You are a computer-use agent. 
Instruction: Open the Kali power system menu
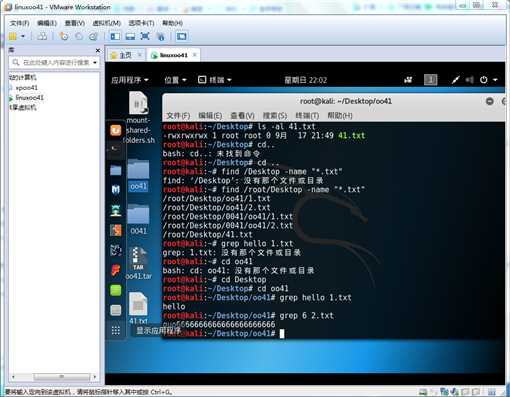(488, 80)
